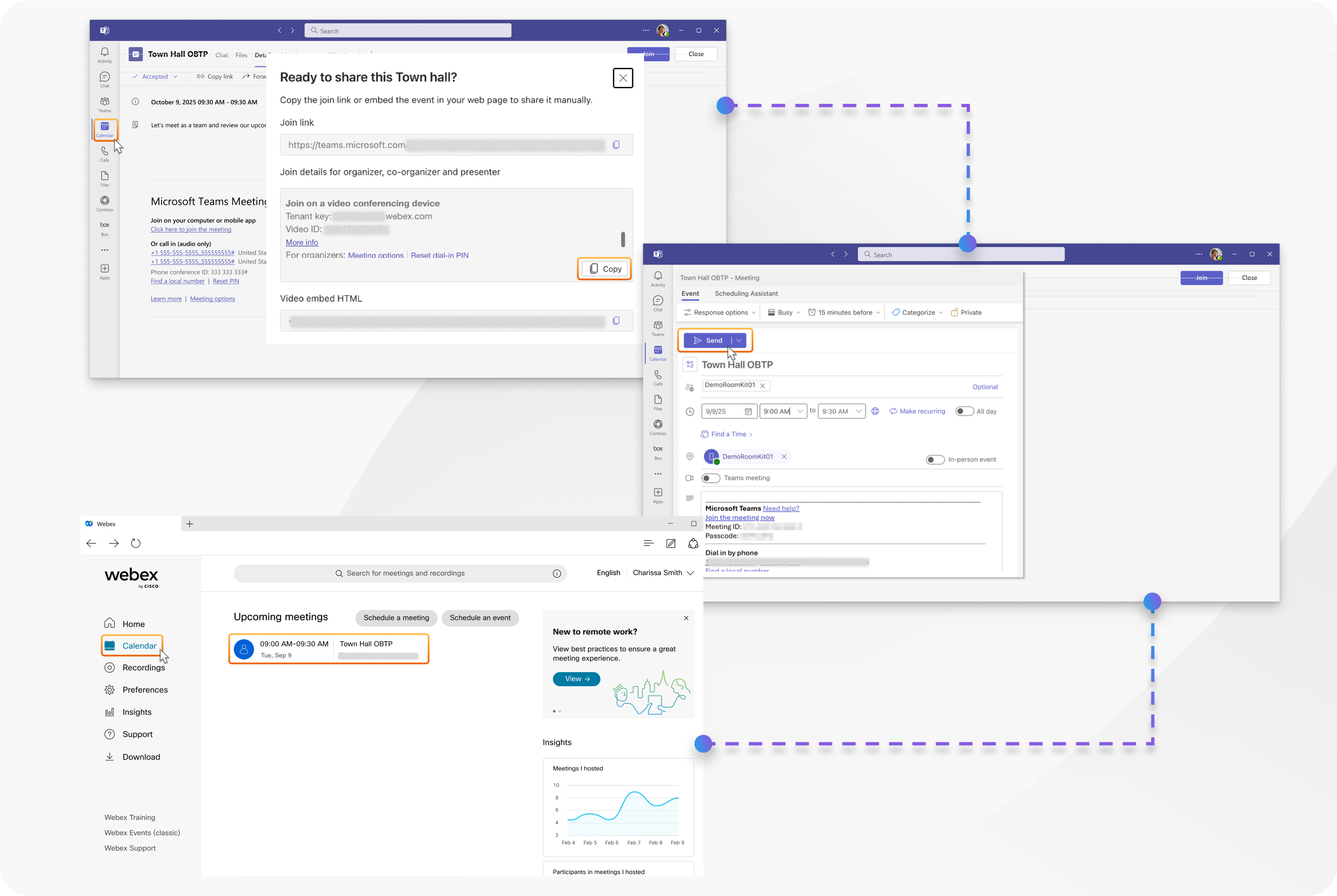This screenshot has height=896, width=1337.
Task: Open the Send button dropdown arrow
Action: 739,341
